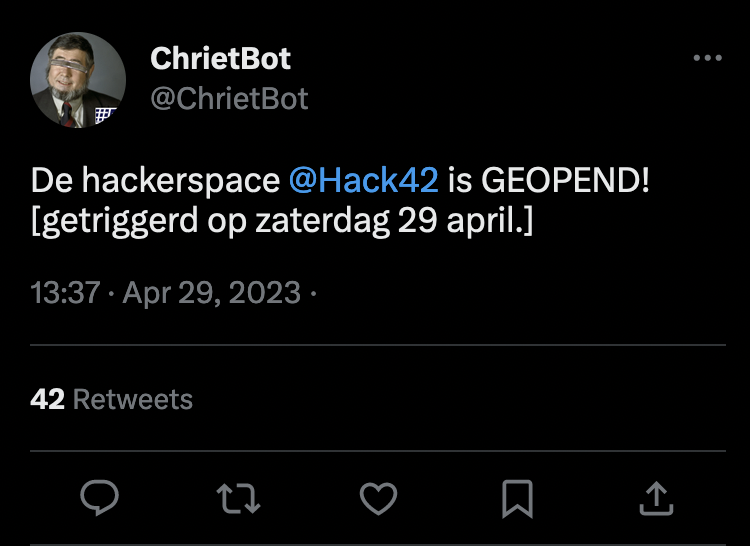View the list of 42 Retweets
The image size is (750, 546).
point(111,400)
